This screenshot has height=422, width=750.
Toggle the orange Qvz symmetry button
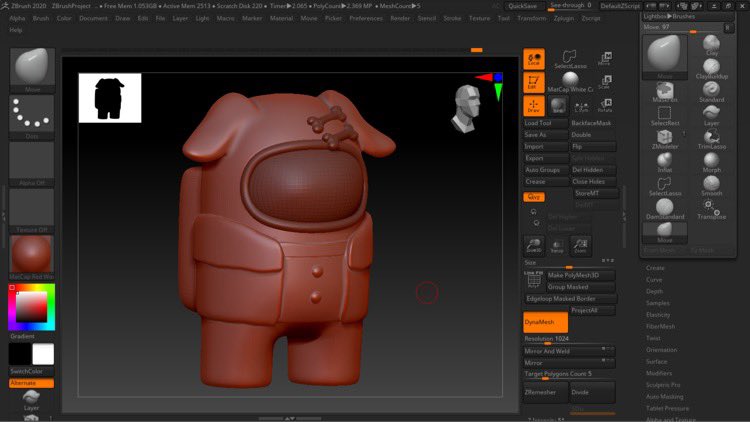(x=534, y=197)
